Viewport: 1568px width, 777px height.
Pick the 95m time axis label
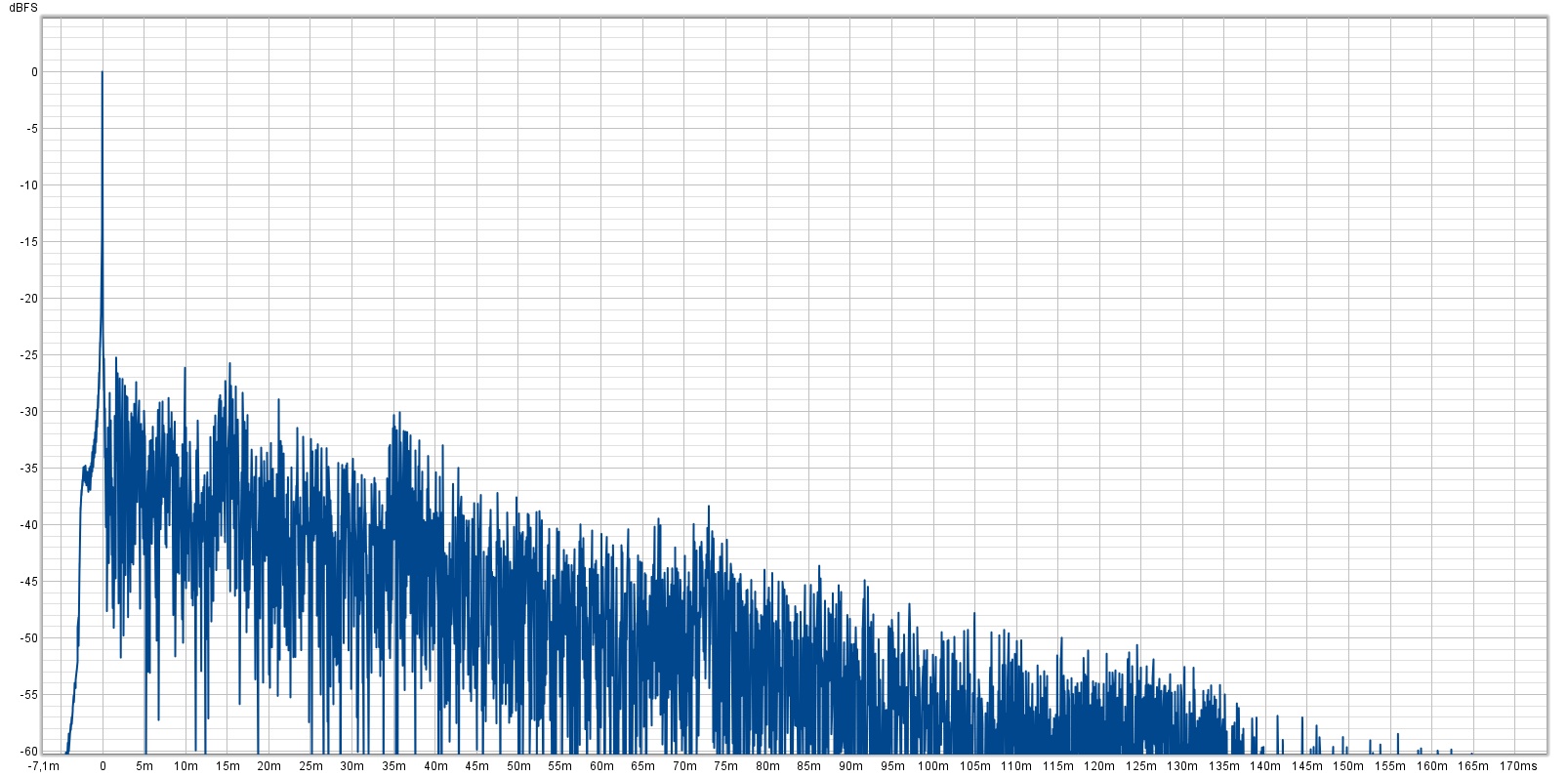pos(892,766)
